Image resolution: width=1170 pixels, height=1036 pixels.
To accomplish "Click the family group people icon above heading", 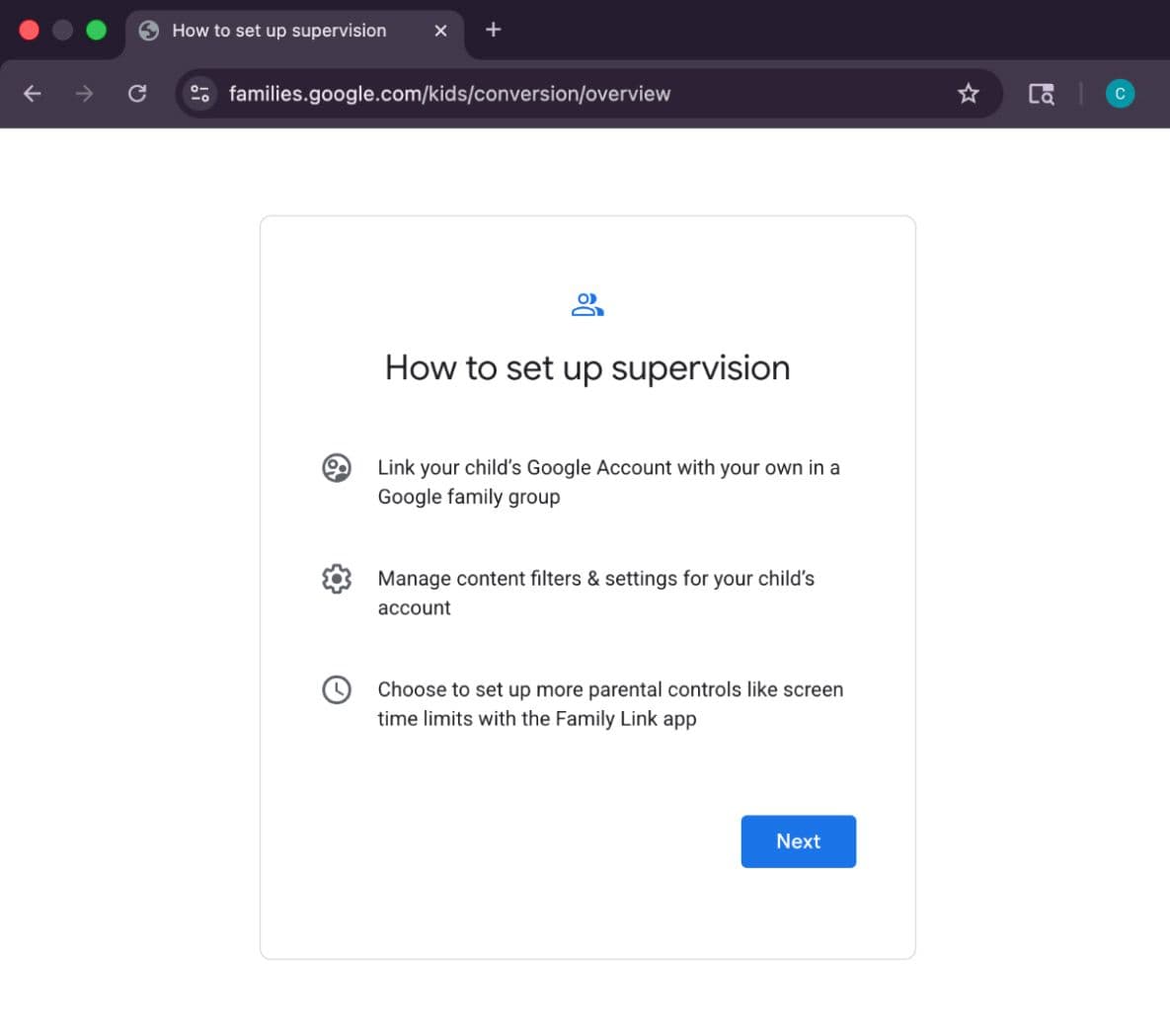I will click(587, 304).
